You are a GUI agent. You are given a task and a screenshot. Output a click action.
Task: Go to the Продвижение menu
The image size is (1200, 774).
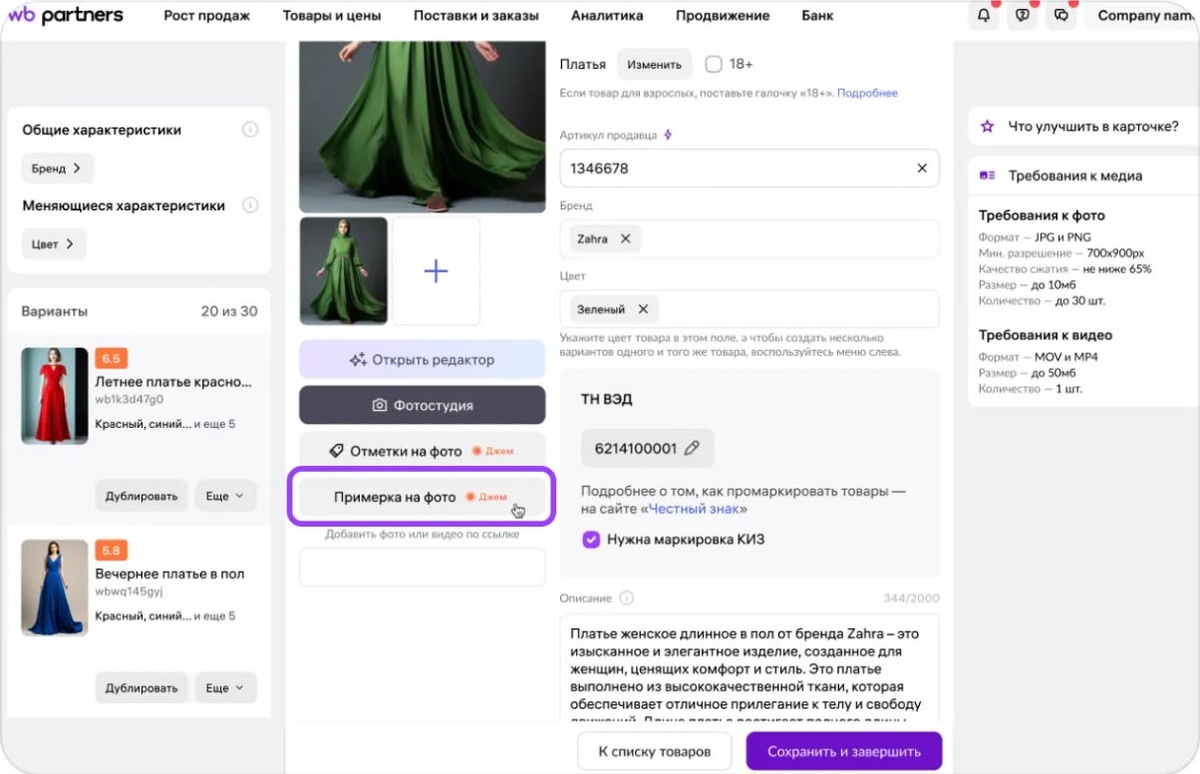point(722,16)
